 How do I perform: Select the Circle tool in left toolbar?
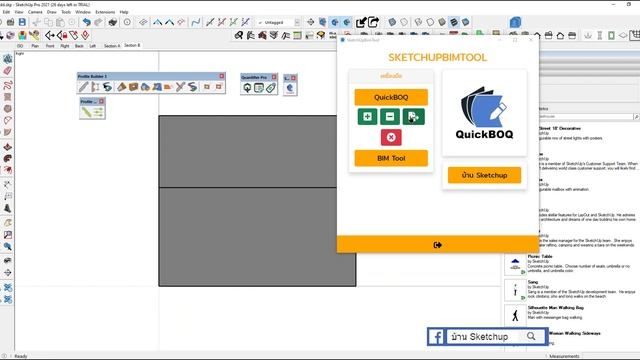pyautogui.click(x=7, y=109)
